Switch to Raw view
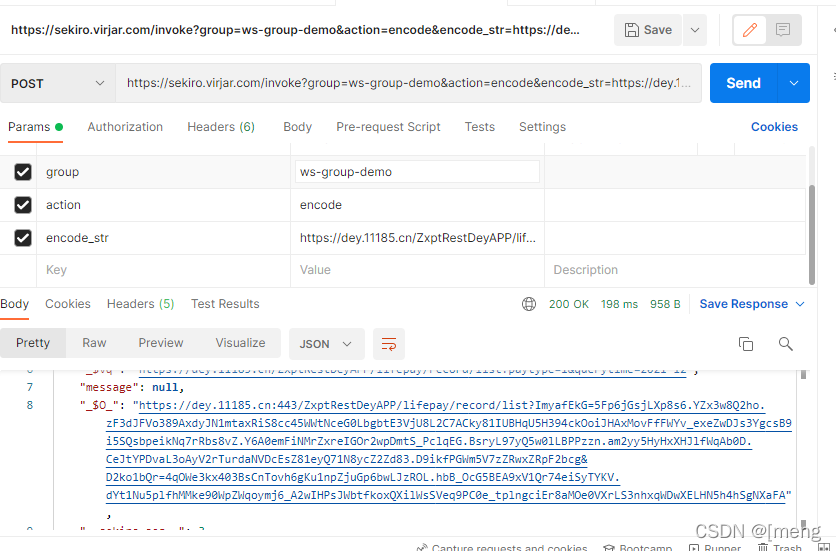The width and height of the screenshot is (836, 551). point(94,343)
